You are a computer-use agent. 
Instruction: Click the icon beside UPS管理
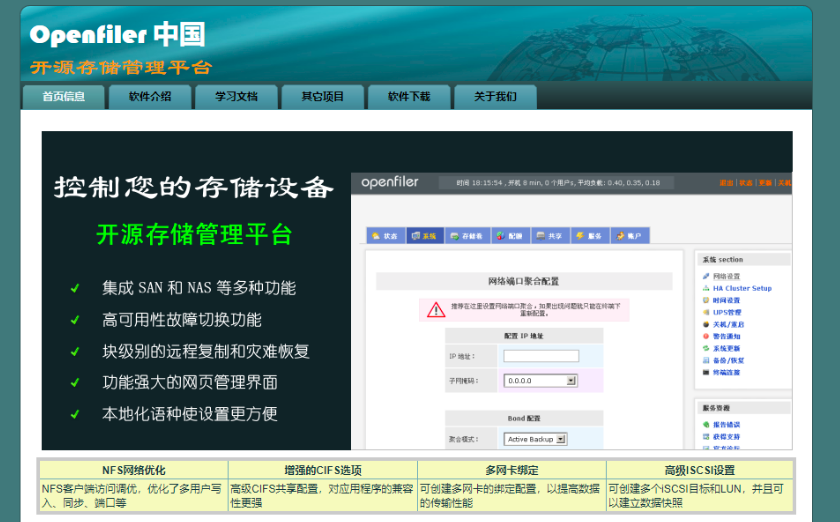click(706, 312)
